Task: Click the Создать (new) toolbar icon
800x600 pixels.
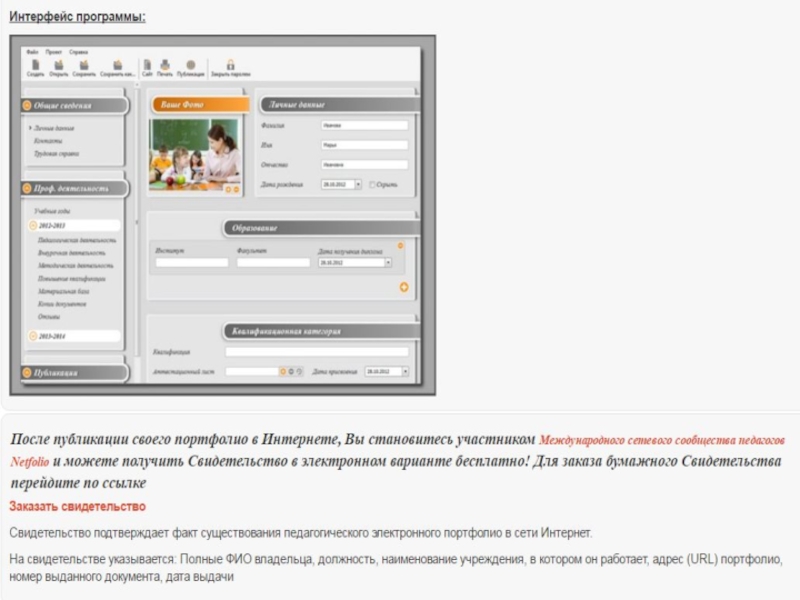Action: pyautogui.click(x=35, y=65)
